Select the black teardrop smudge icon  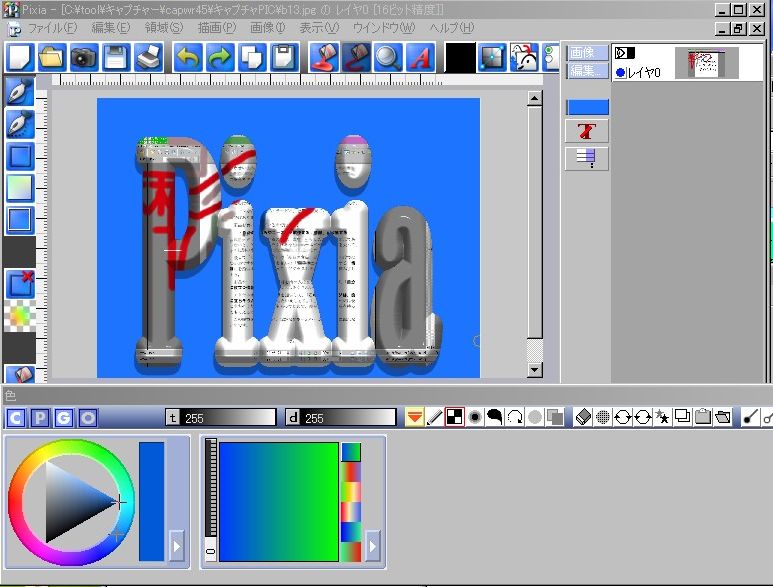[x=495, y=417]
